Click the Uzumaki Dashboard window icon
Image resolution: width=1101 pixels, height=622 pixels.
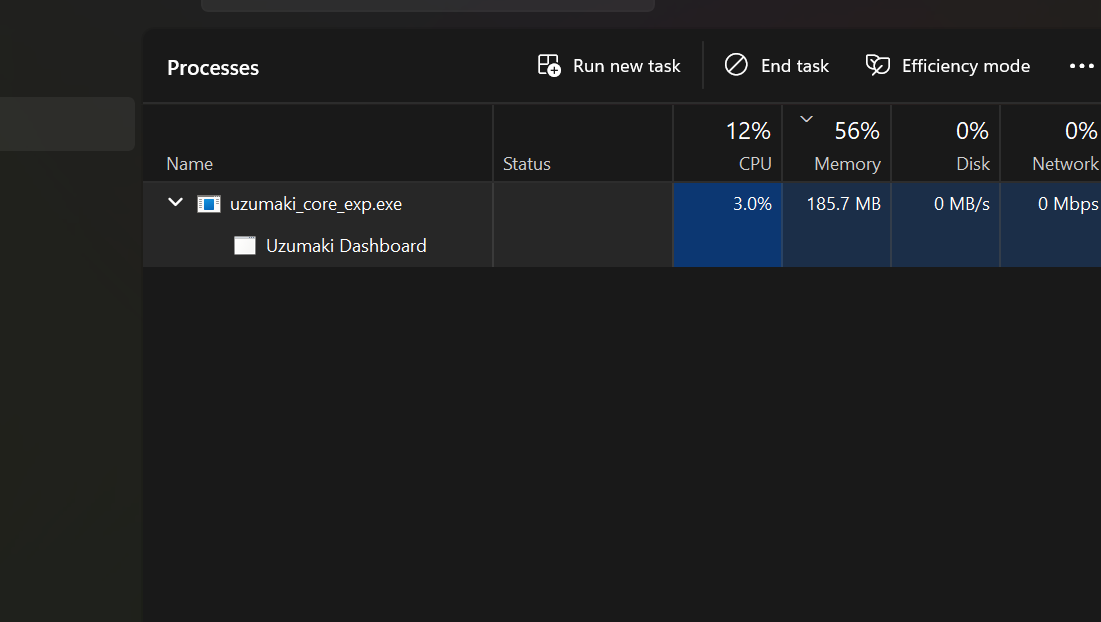point(244,246)
